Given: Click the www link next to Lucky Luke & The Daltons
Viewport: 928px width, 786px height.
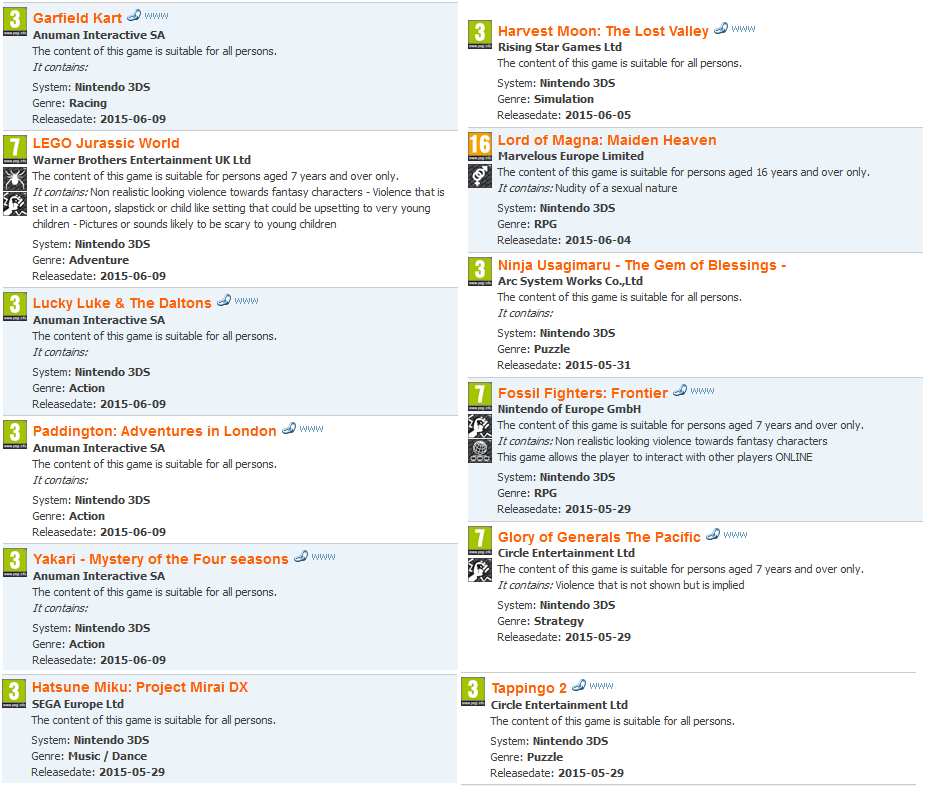Looking at the screenshot, I should [246, 301].
